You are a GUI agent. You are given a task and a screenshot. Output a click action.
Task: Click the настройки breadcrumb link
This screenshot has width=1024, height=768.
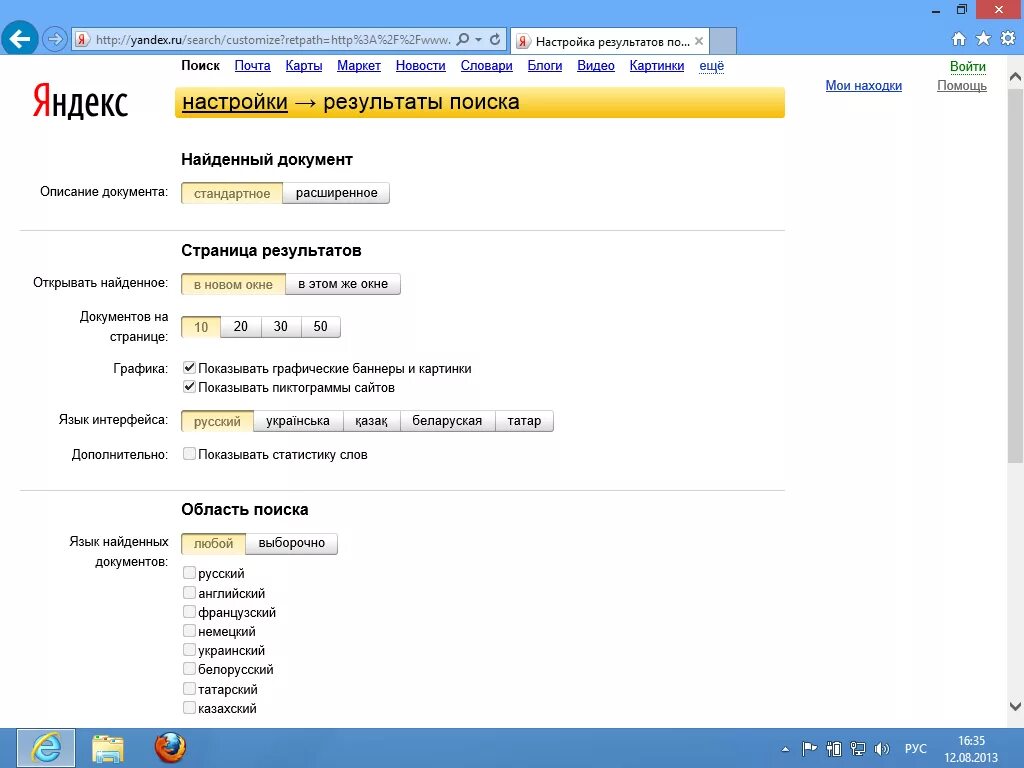coord(234,102)
